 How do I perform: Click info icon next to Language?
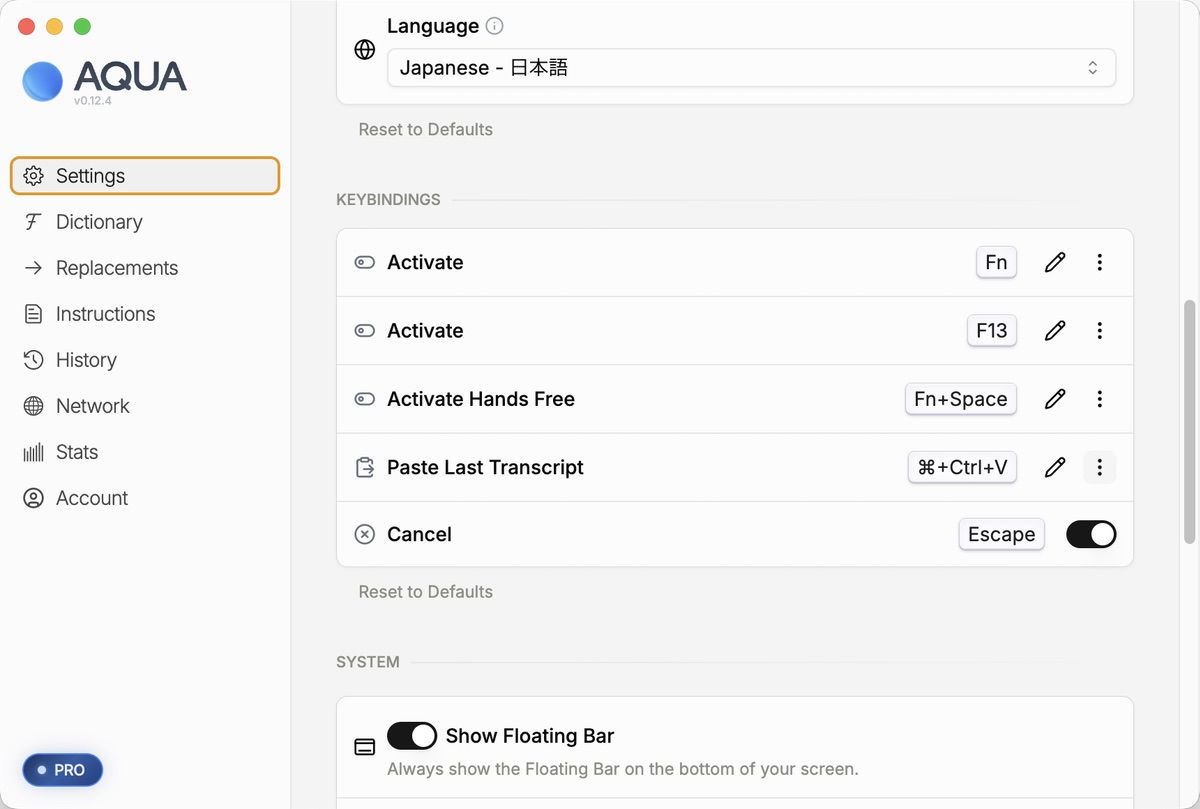click(494, 26)
